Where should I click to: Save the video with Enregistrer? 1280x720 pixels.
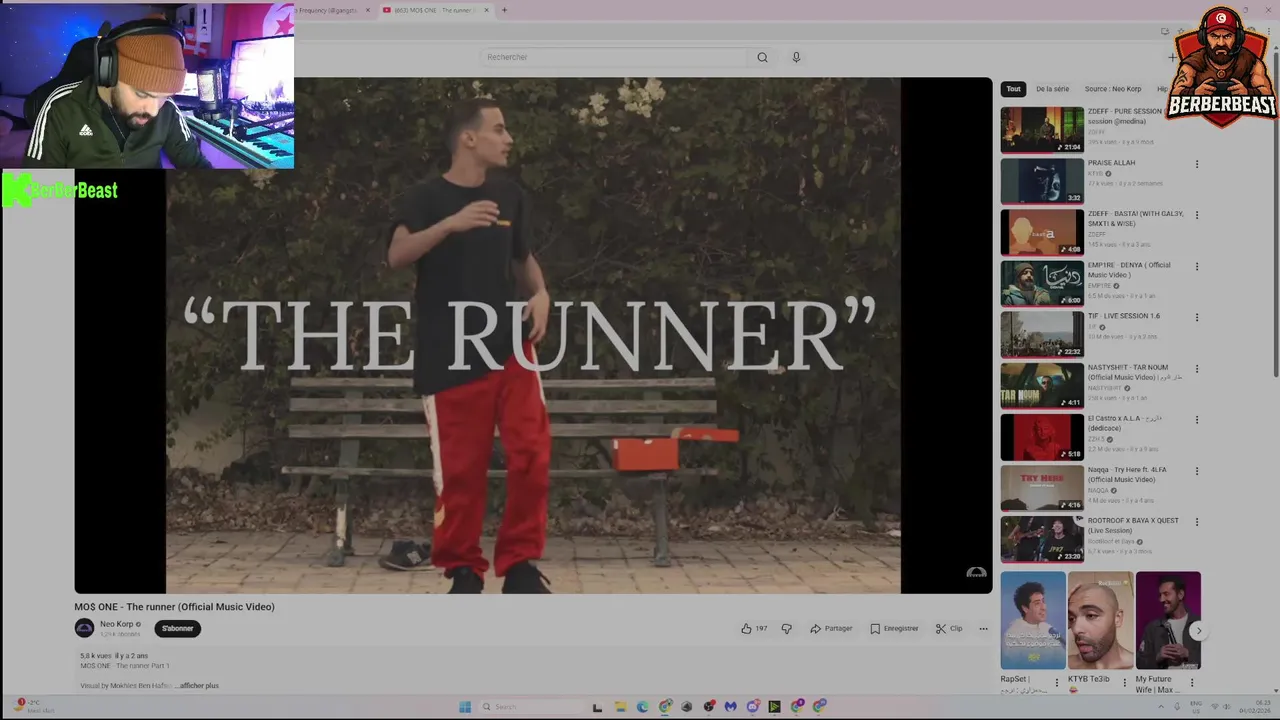click(894, 628)
